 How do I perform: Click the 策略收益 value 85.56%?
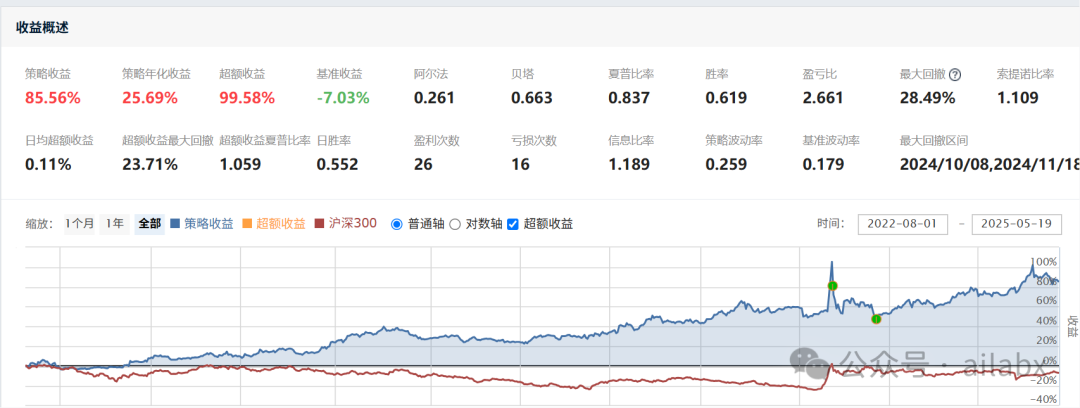pyautogui.click(x=53, y=98)
